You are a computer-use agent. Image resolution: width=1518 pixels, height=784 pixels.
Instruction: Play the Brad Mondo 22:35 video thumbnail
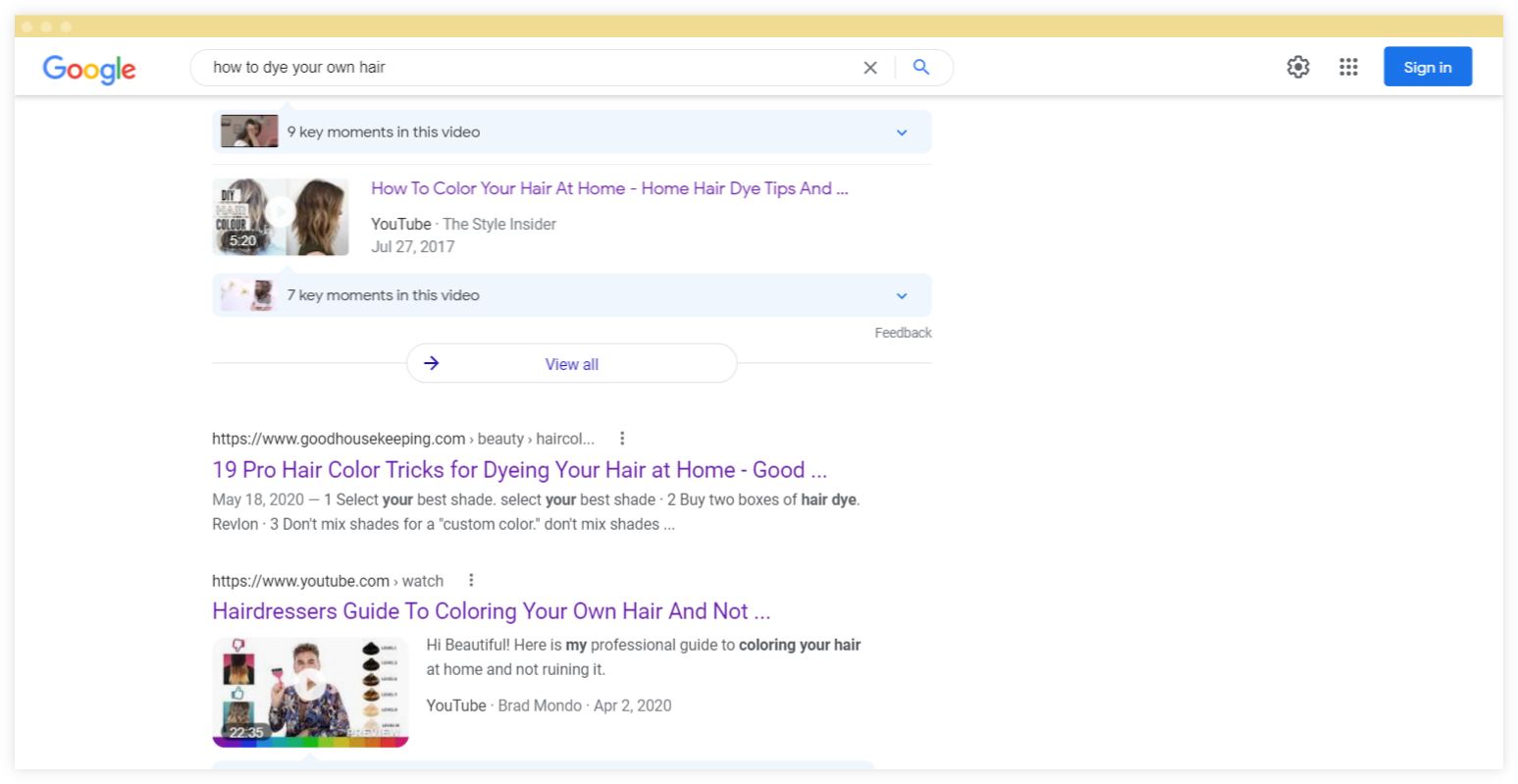(310, 692)
